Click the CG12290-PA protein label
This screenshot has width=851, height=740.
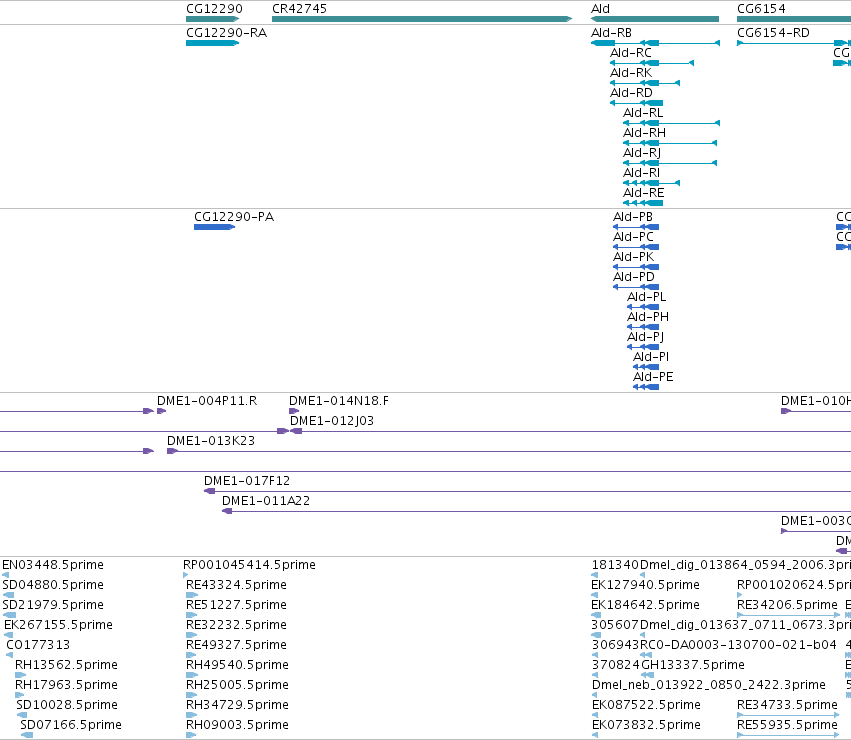point(234,217)
